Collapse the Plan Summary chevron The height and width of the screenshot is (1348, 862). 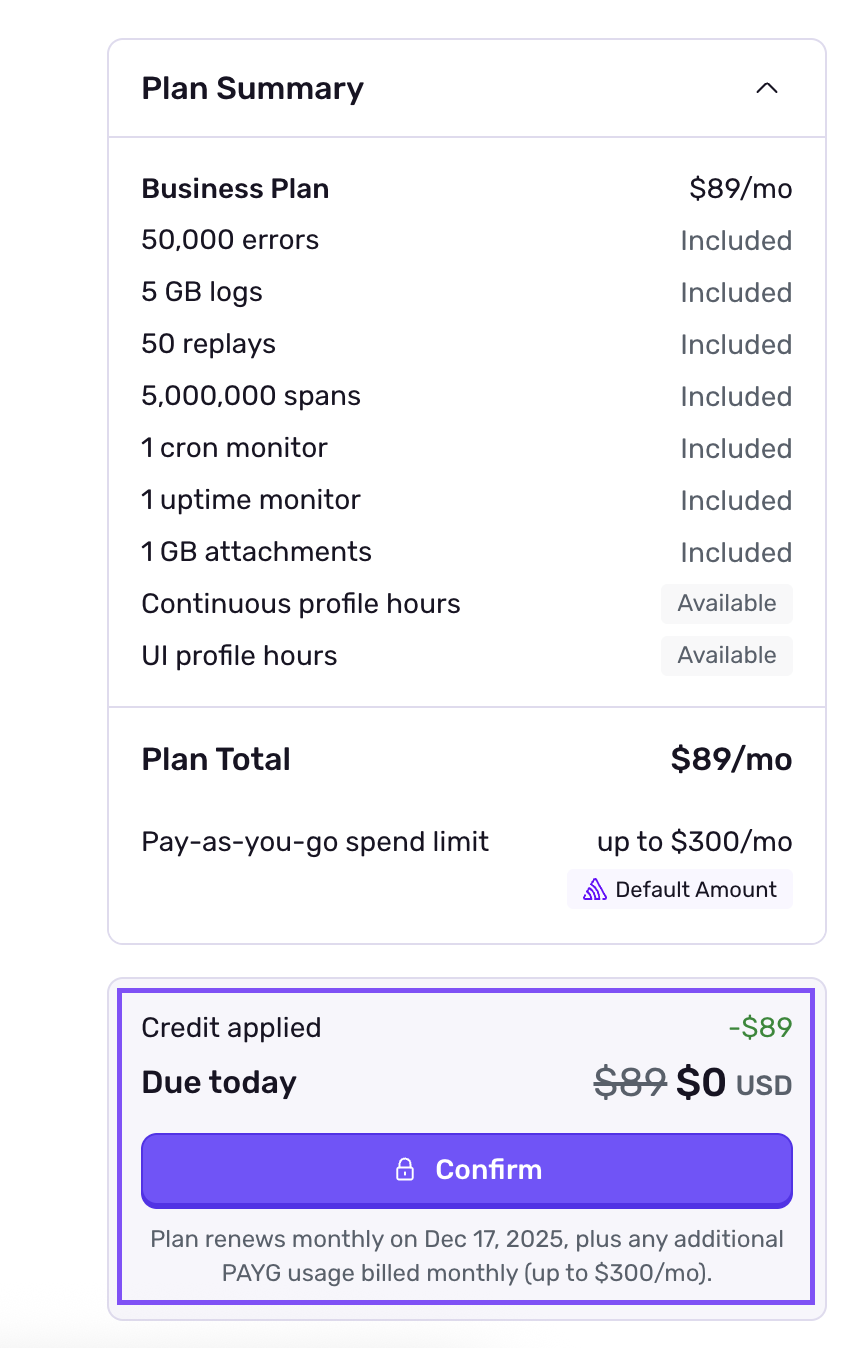coord(766,88)
